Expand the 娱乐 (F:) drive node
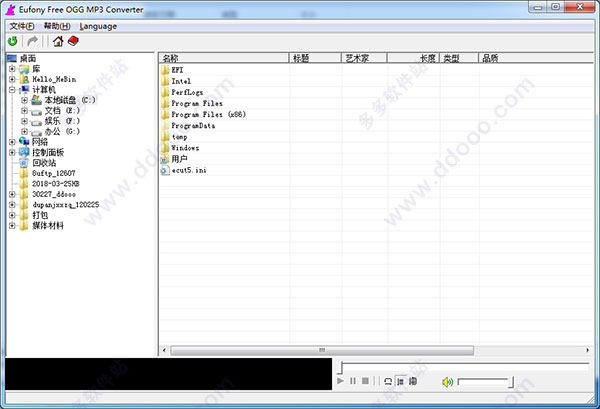This screenshot has width=600, height=409. [24, 121]
